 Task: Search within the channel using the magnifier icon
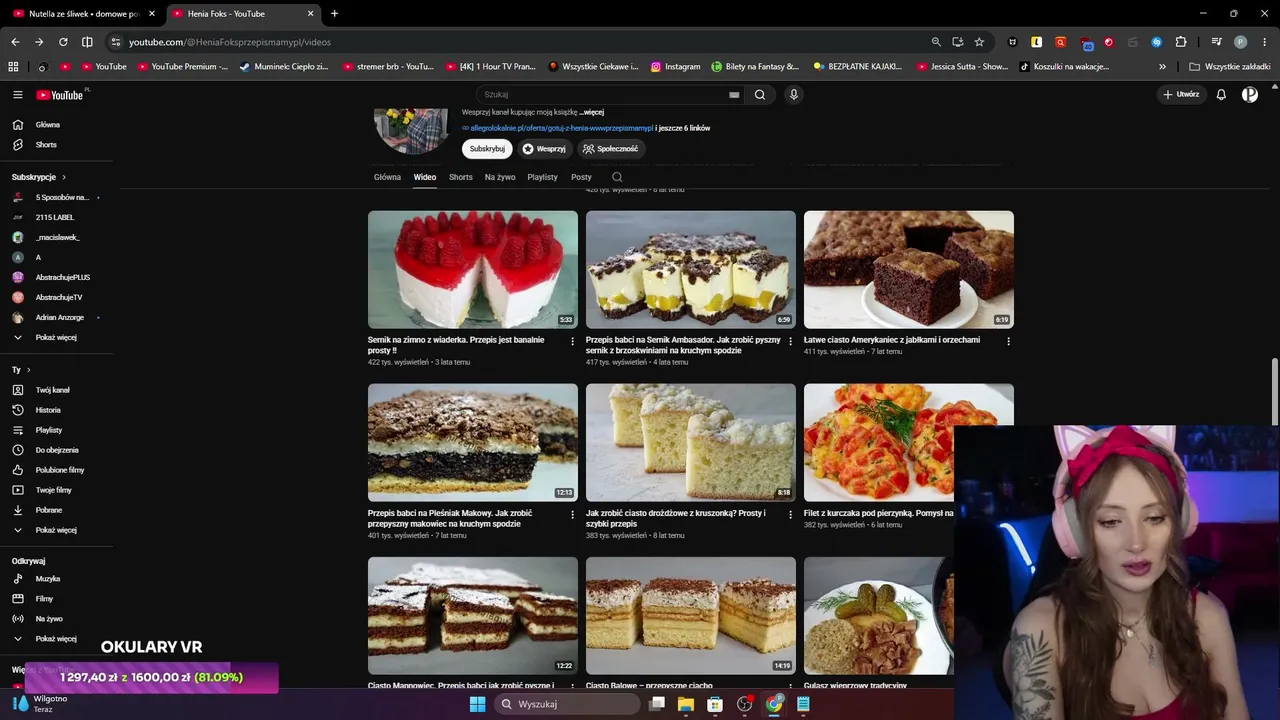click(x=617, y=177)
